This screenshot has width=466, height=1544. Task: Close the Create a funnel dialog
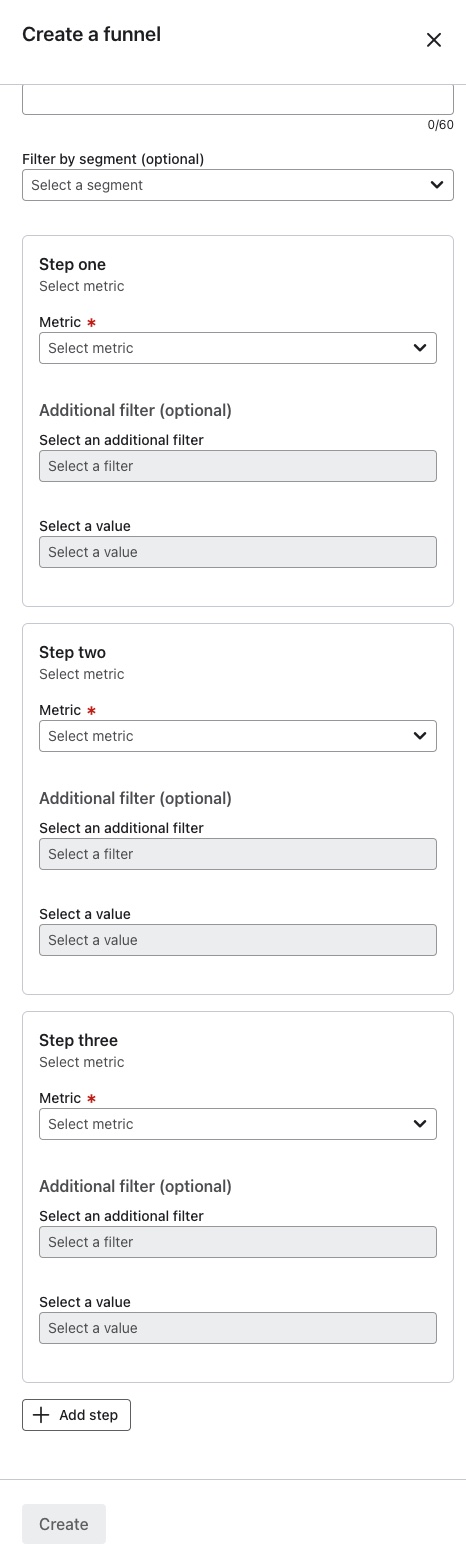[434, 40]
